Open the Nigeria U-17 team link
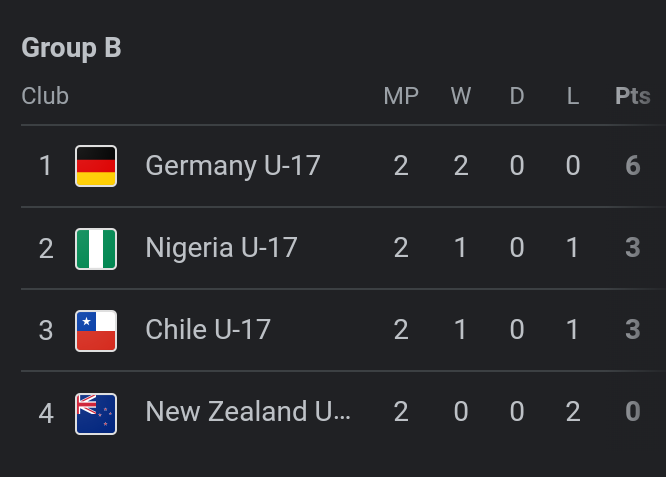Image resolution: width=666 pixels, height=477 pixels. 221,248
